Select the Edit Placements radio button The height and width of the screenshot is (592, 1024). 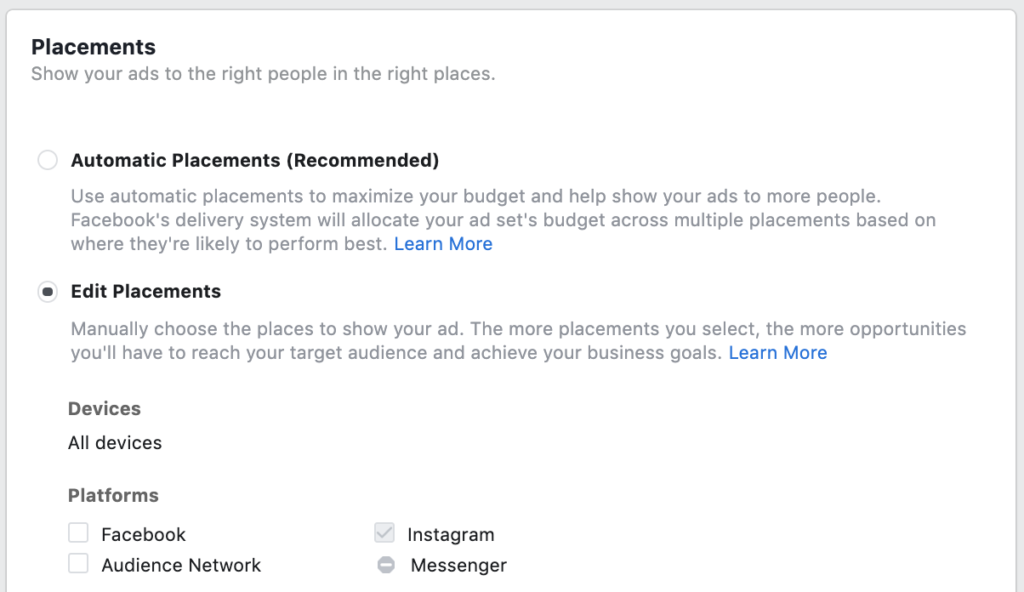[47, 292]
